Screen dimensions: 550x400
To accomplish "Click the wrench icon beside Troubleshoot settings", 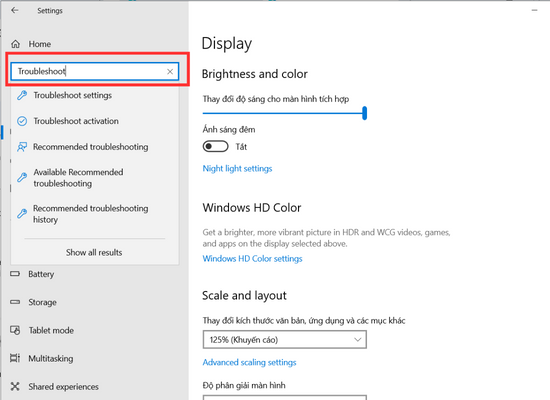I will click(22, 95).
